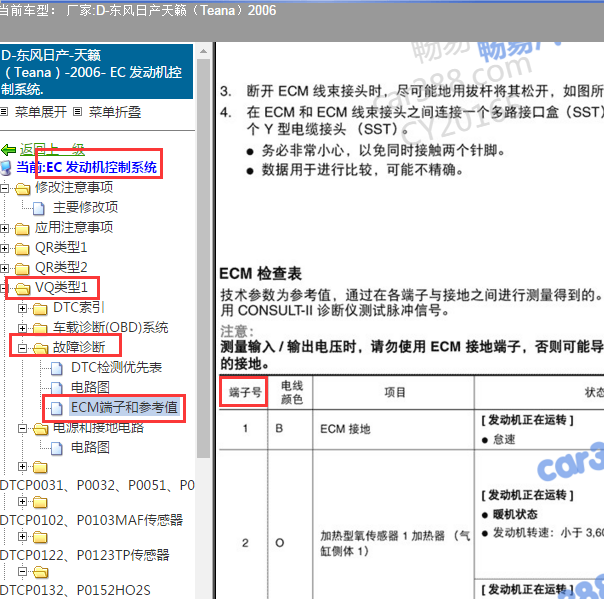Select DTCP0132、P0152HO2S entry
Viewport: 604px width, 599px height.
click(x=76, y=590)
